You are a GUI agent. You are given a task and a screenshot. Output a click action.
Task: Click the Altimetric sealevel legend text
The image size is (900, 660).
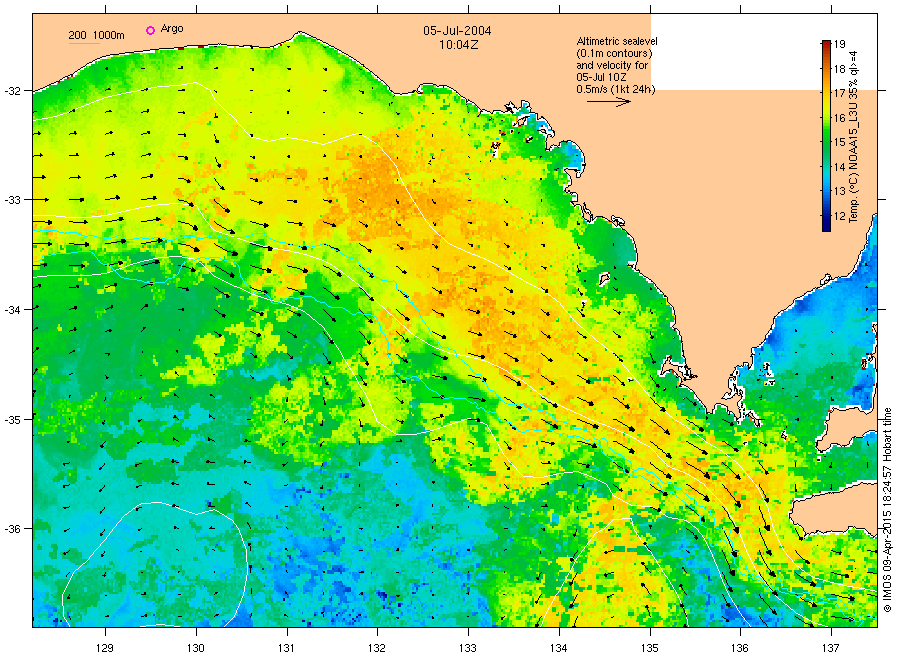[616, 65]
